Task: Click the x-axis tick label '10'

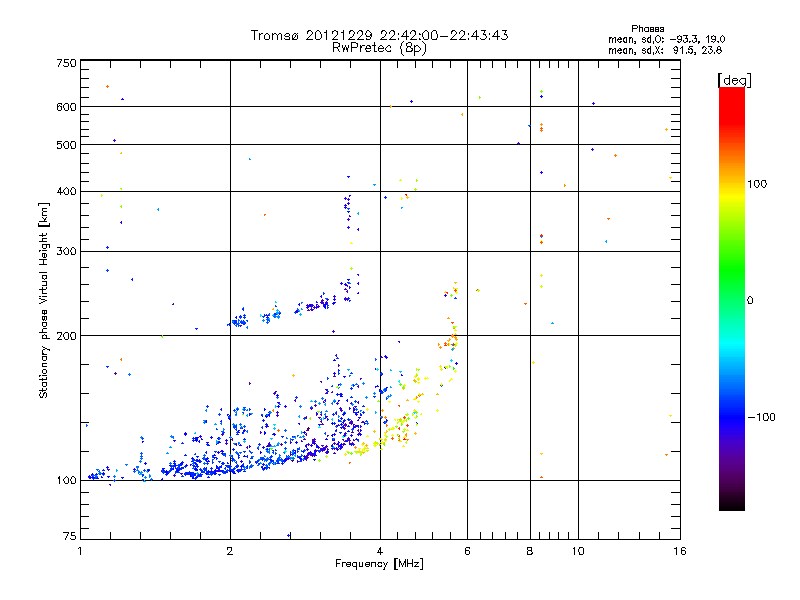Action: 578,551
